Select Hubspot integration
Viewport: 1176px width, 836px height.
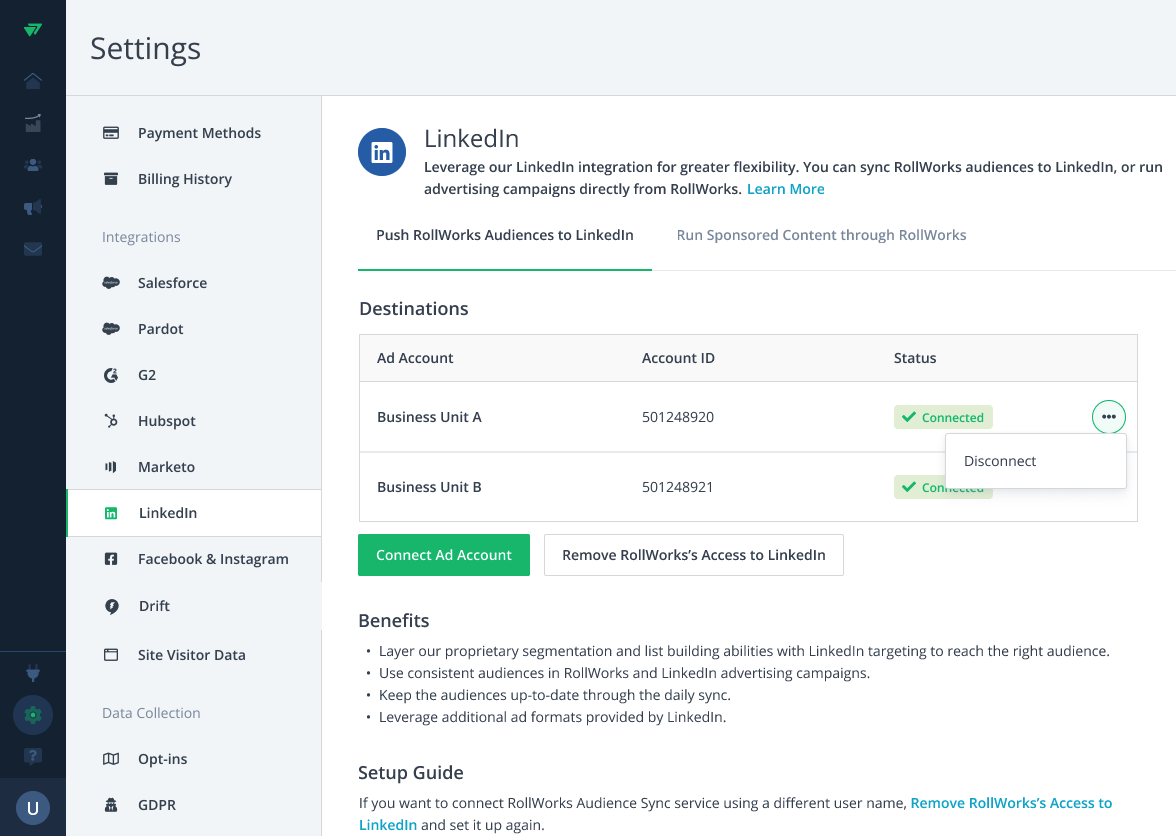(x=166, y=421)
